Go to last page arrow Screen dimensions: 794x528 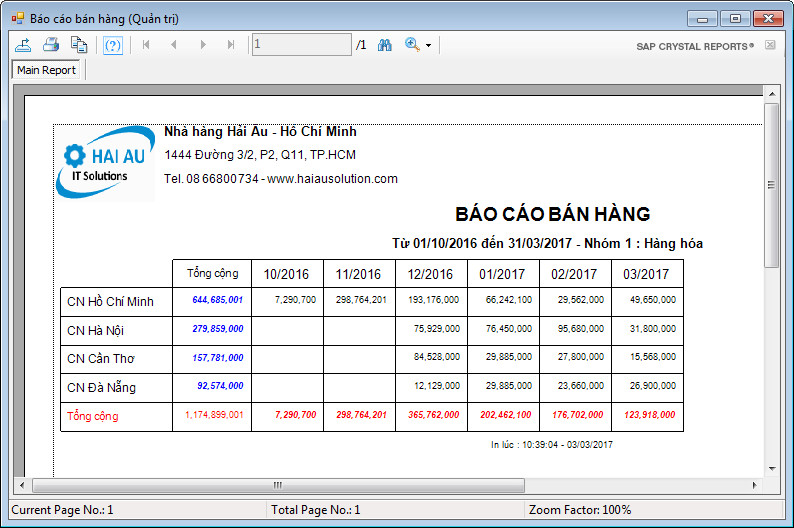click(x=231, y=45)
